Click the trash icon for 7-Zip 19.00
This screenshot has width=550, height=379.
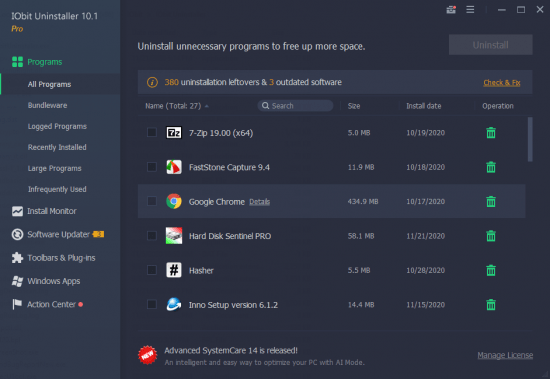(x=491, y=133)
